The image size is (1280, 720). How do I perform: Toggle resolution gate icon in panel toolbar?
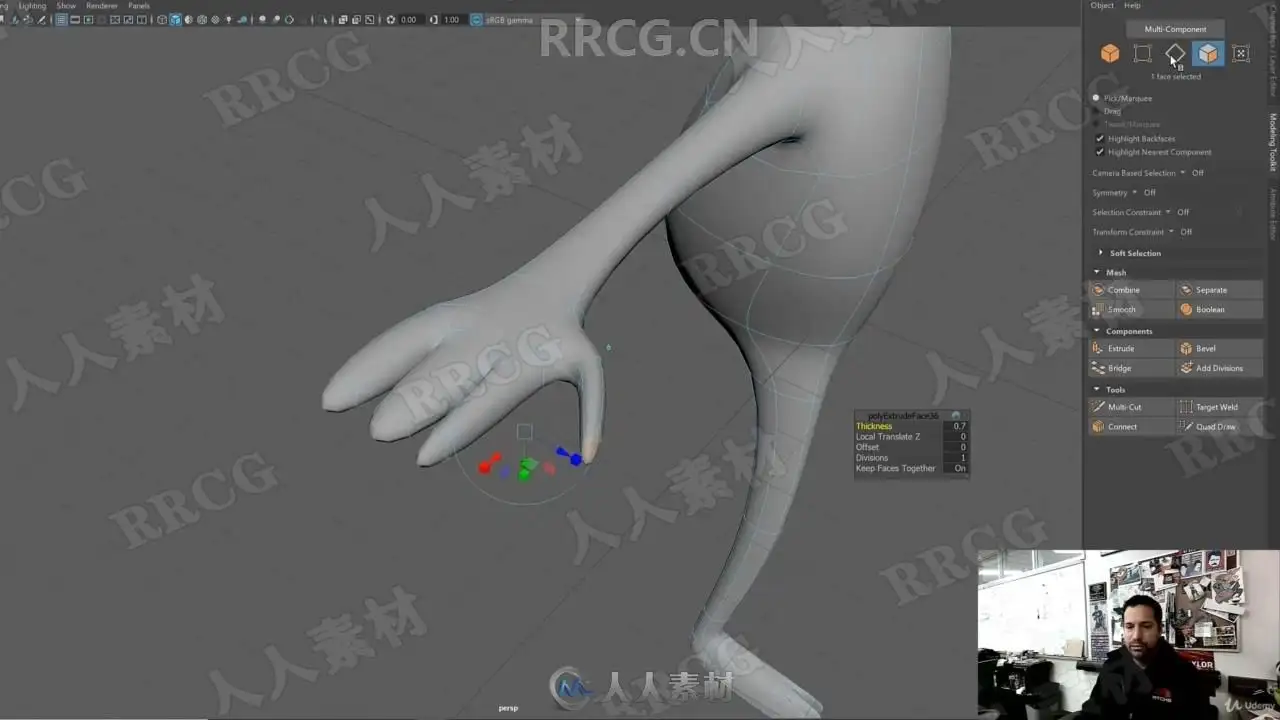[x=88, y=19]
